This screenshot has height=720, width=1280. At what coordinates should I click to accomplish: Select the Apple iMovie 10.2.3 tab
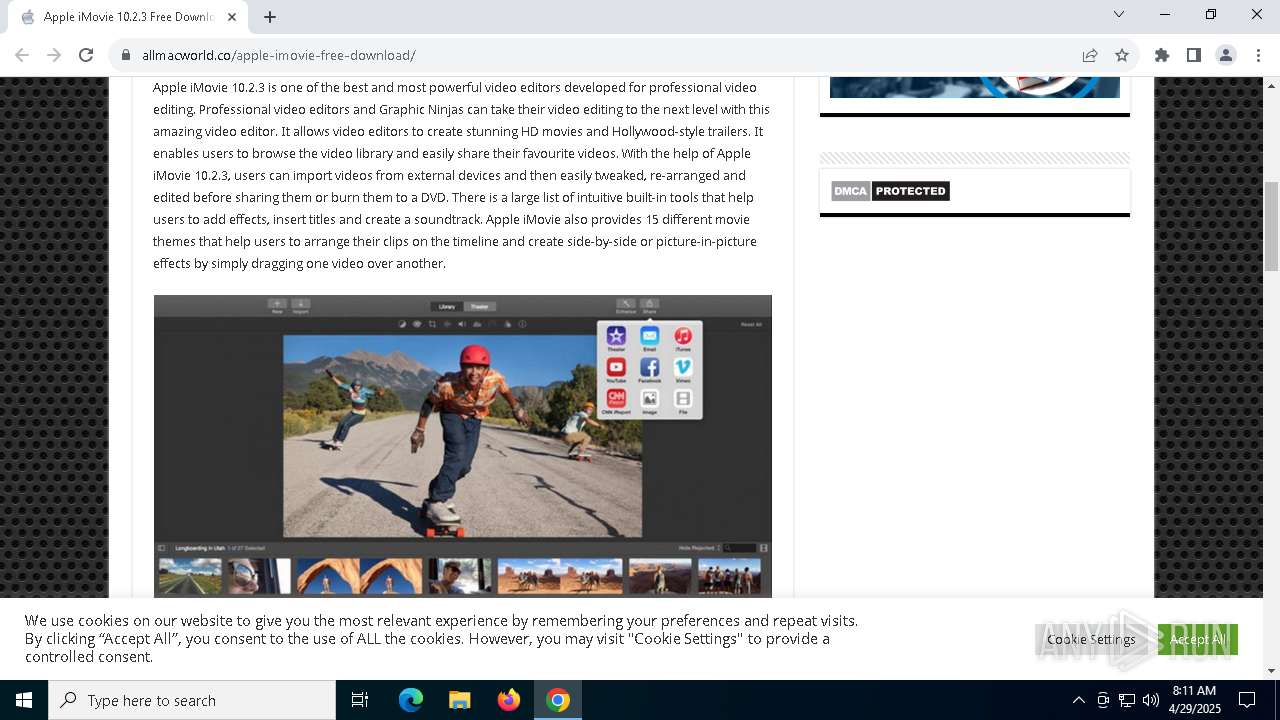coord(127,17)
